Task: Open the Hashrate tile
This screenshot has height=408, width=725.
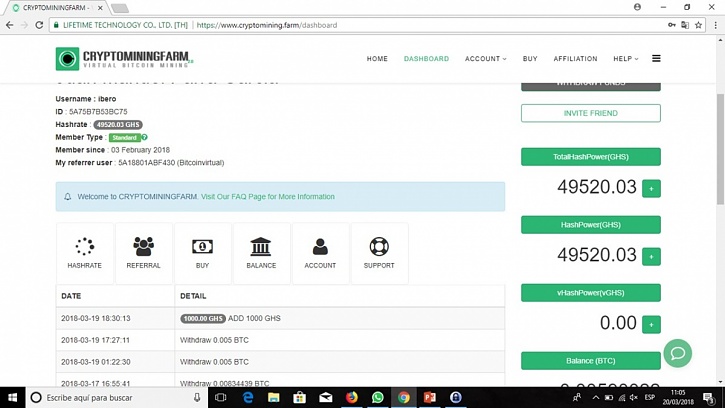Action: pos(85,252)
